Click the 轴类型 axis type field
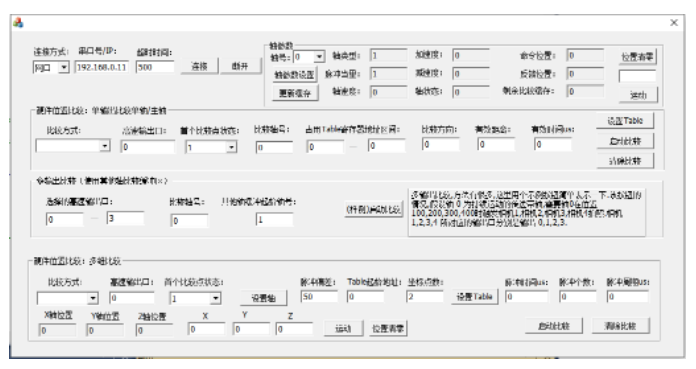 [388, 56]
